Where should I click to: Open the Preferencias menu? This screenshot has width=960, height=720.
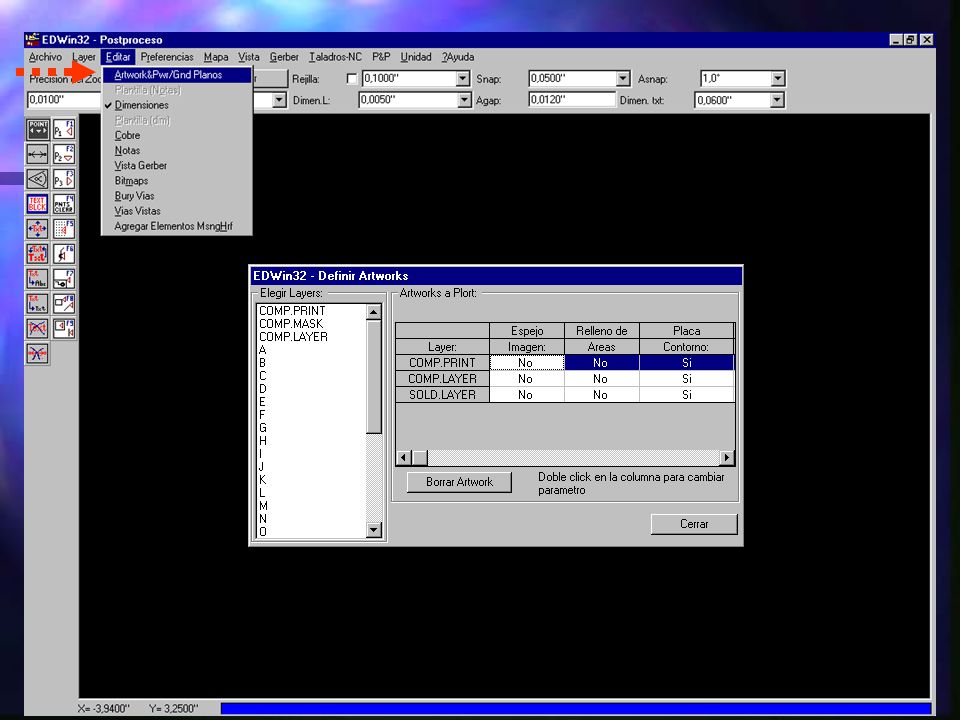[167, 57]
